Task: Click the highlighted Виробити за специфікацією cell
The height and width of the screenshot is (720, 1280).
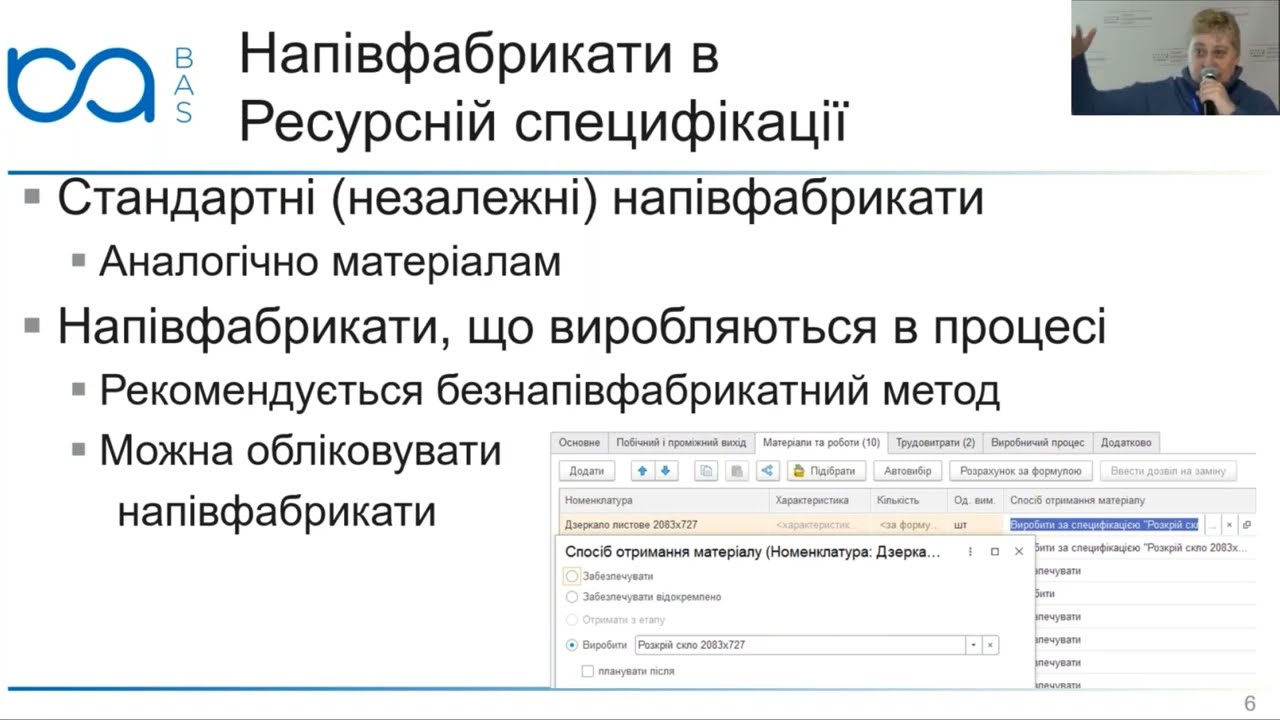Action: click(1104, 525)
